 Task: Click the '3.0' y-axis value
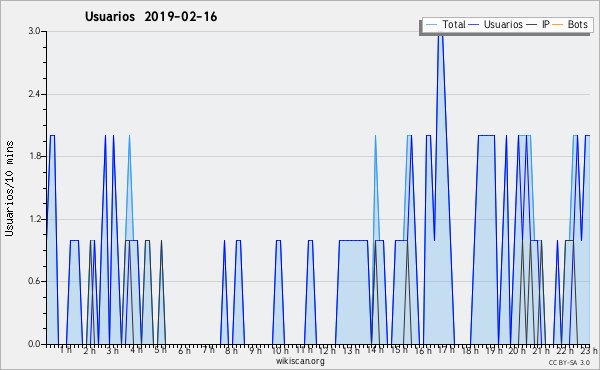pyautogui.click(x=34, y=31)
